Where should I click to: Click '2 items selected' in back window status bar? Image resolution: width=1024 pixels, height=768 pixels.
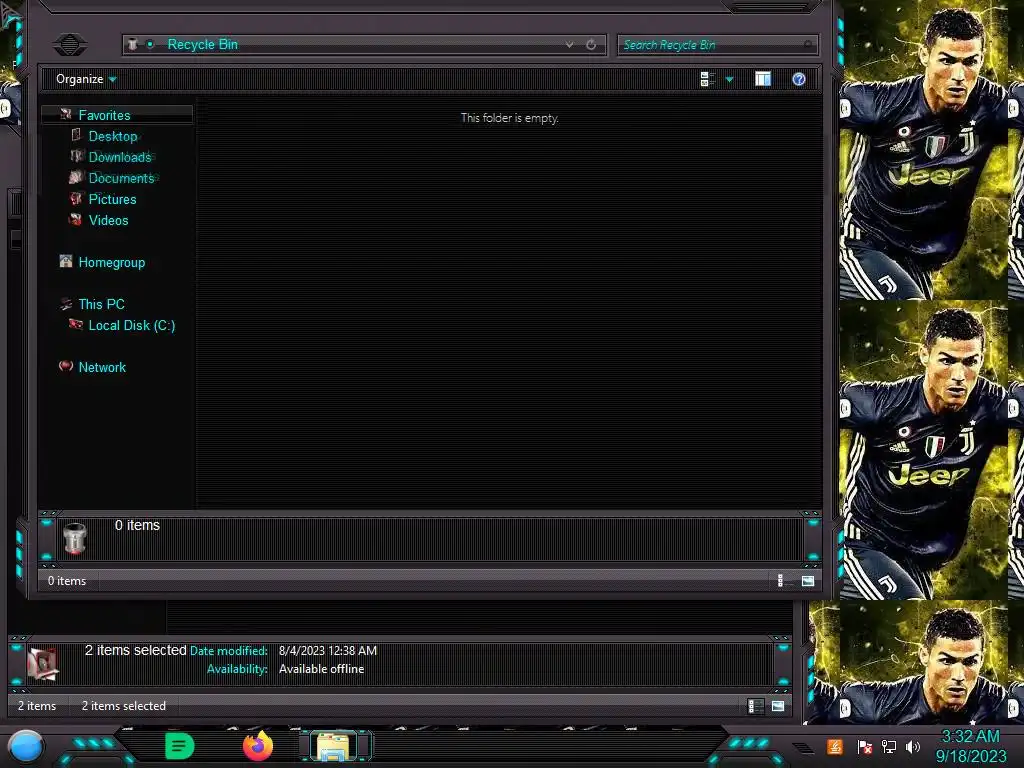[x=123, y=706]
